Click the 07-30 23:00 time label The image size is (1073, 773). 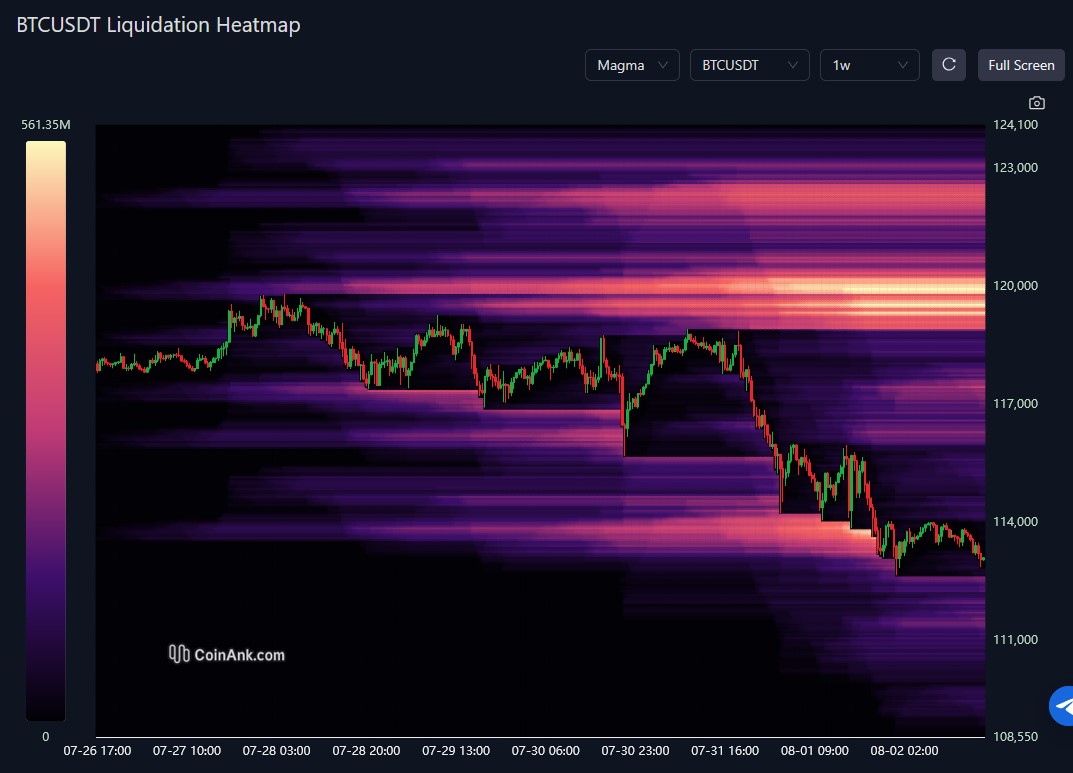[635, 751]
